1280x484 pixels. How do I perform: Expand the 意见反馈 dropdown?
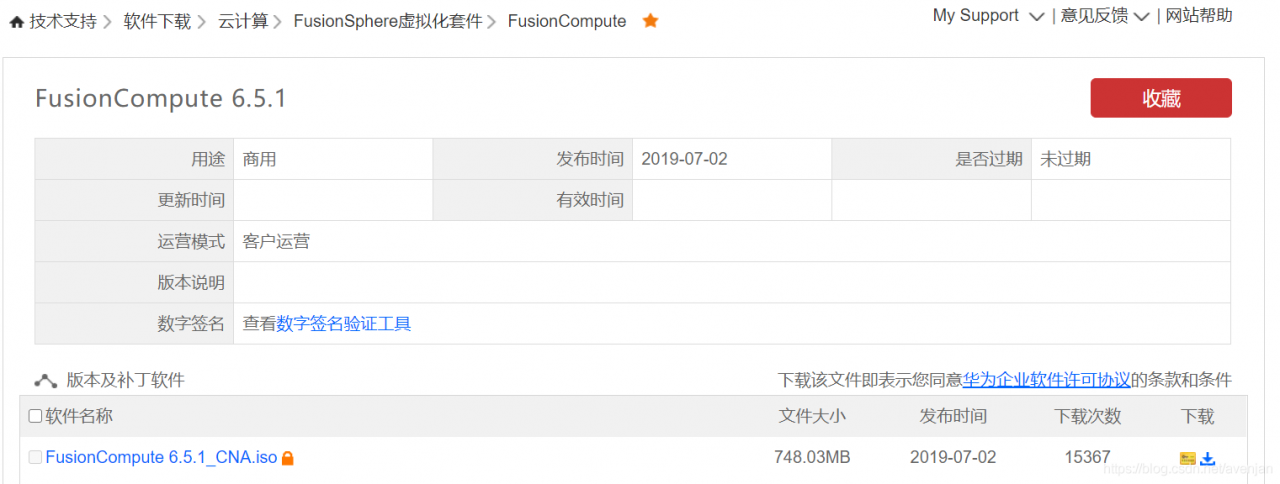click(x=1141, y=16)
